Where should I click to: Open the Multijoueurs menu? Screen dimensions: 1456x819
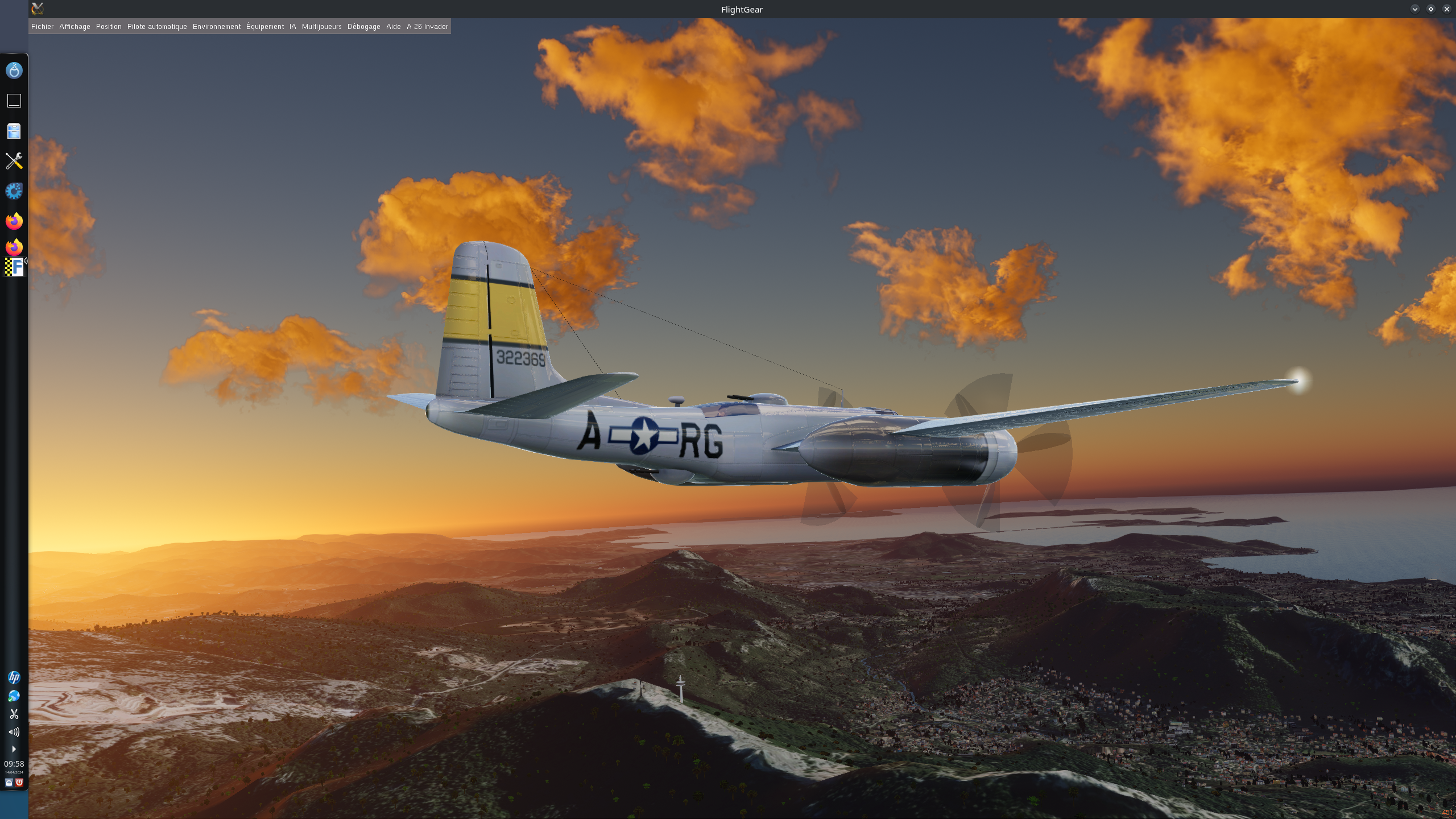tap(321, 27)
